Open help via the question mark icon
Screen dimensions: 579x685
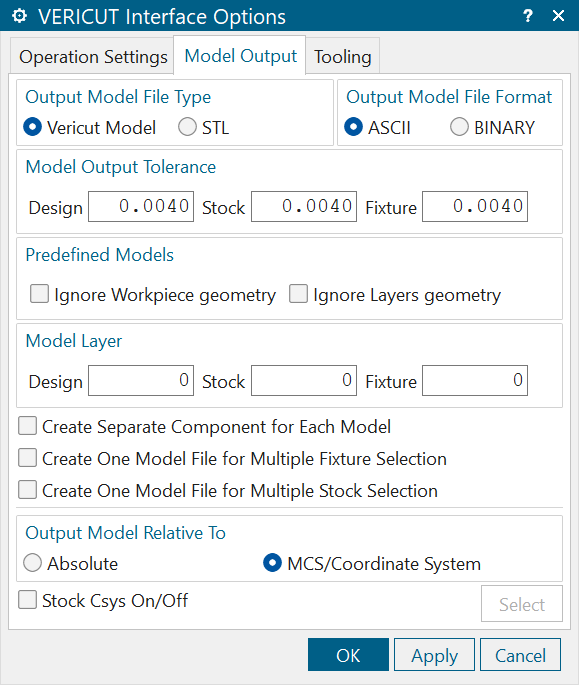click(528, 16)
